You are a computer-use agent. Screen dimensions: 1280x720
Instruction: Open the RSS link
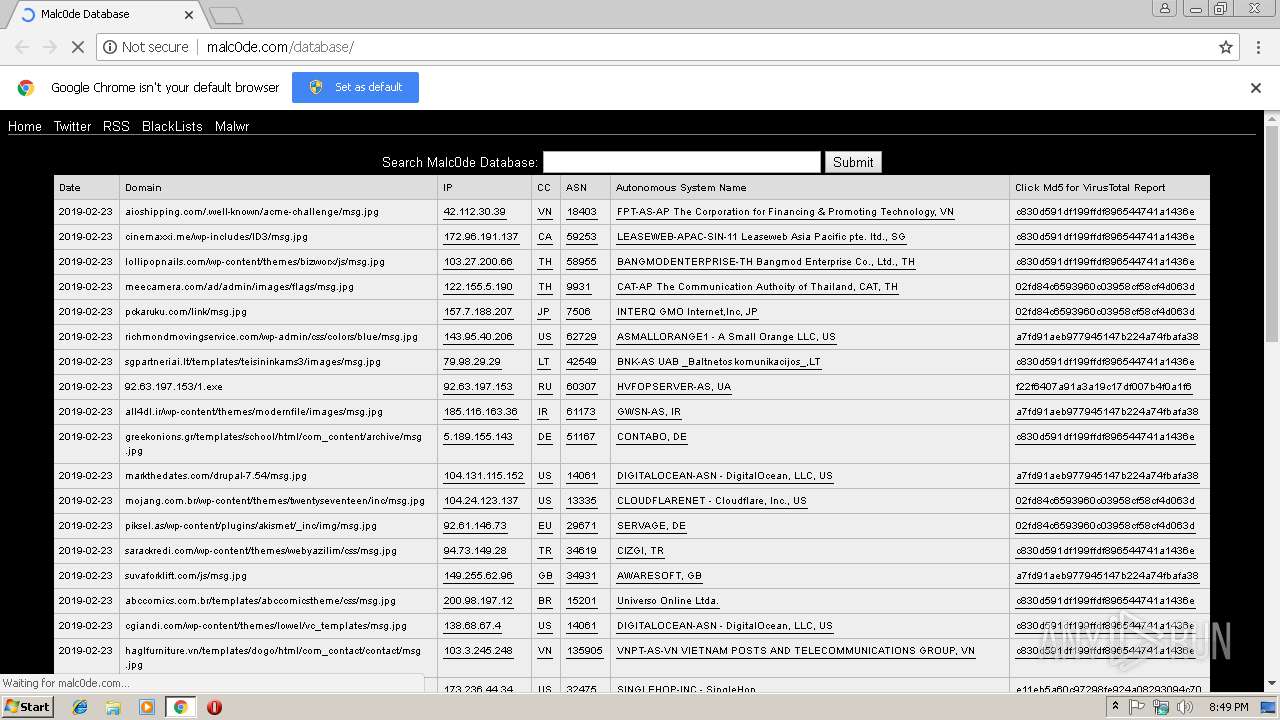(x=116, y=126)
